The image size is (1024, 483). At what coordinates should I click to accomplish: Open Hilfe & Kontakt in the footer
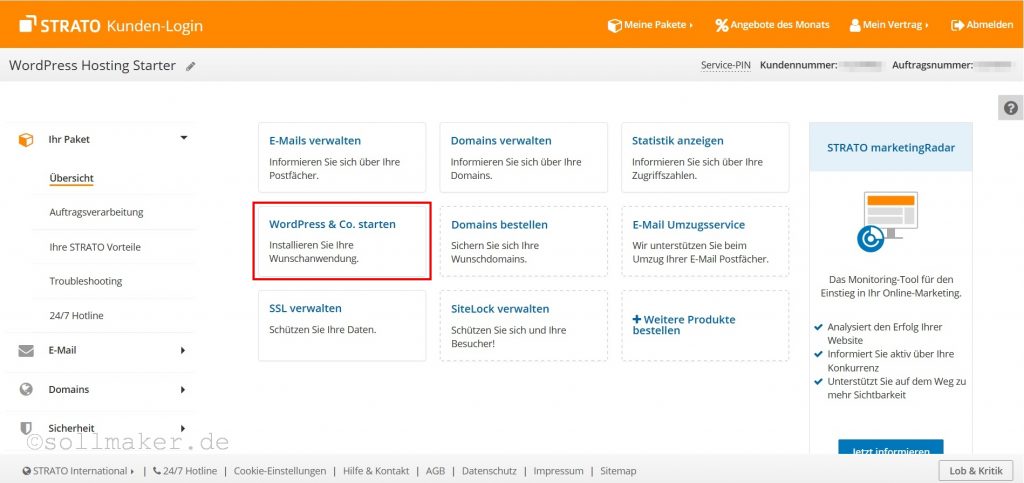pyautogui.click(x=376, y=471)
